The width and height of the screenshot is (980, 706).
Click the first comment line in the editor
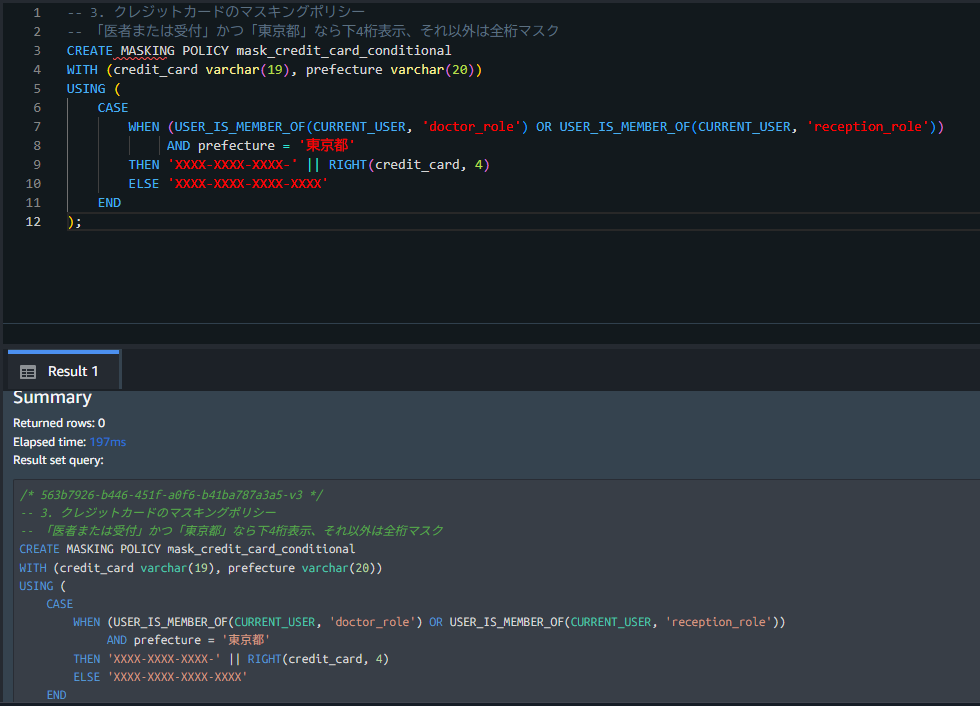coord(216,12)
